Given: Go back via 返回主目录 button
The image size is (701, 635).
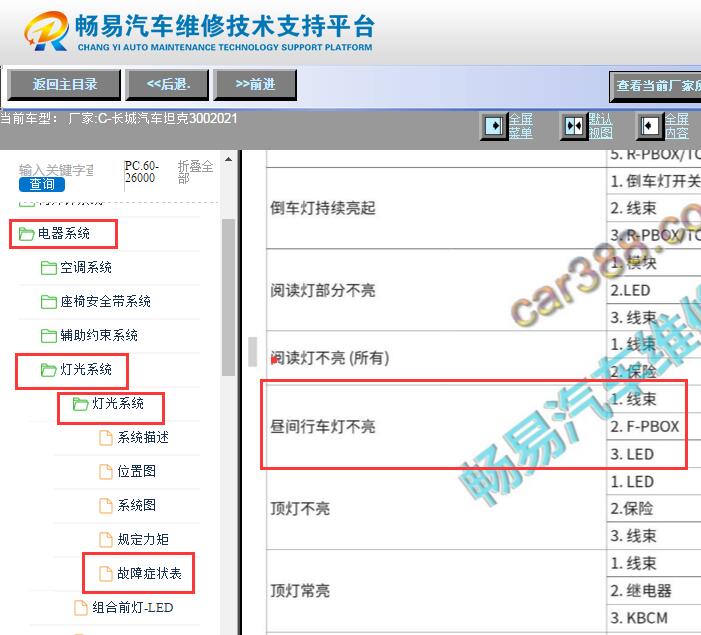Looking at the screenshot, I should tap(64, 84).
